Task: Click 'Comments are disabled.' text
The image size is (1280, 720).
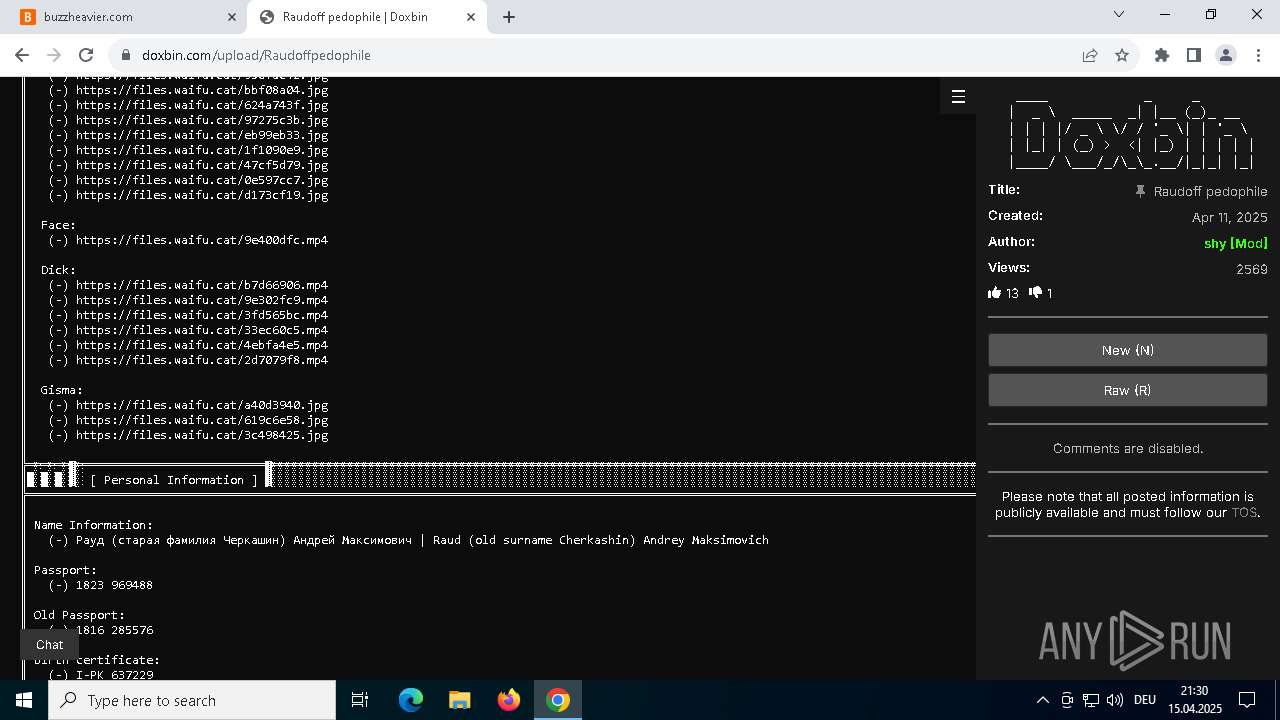Action: (1128, 448)
